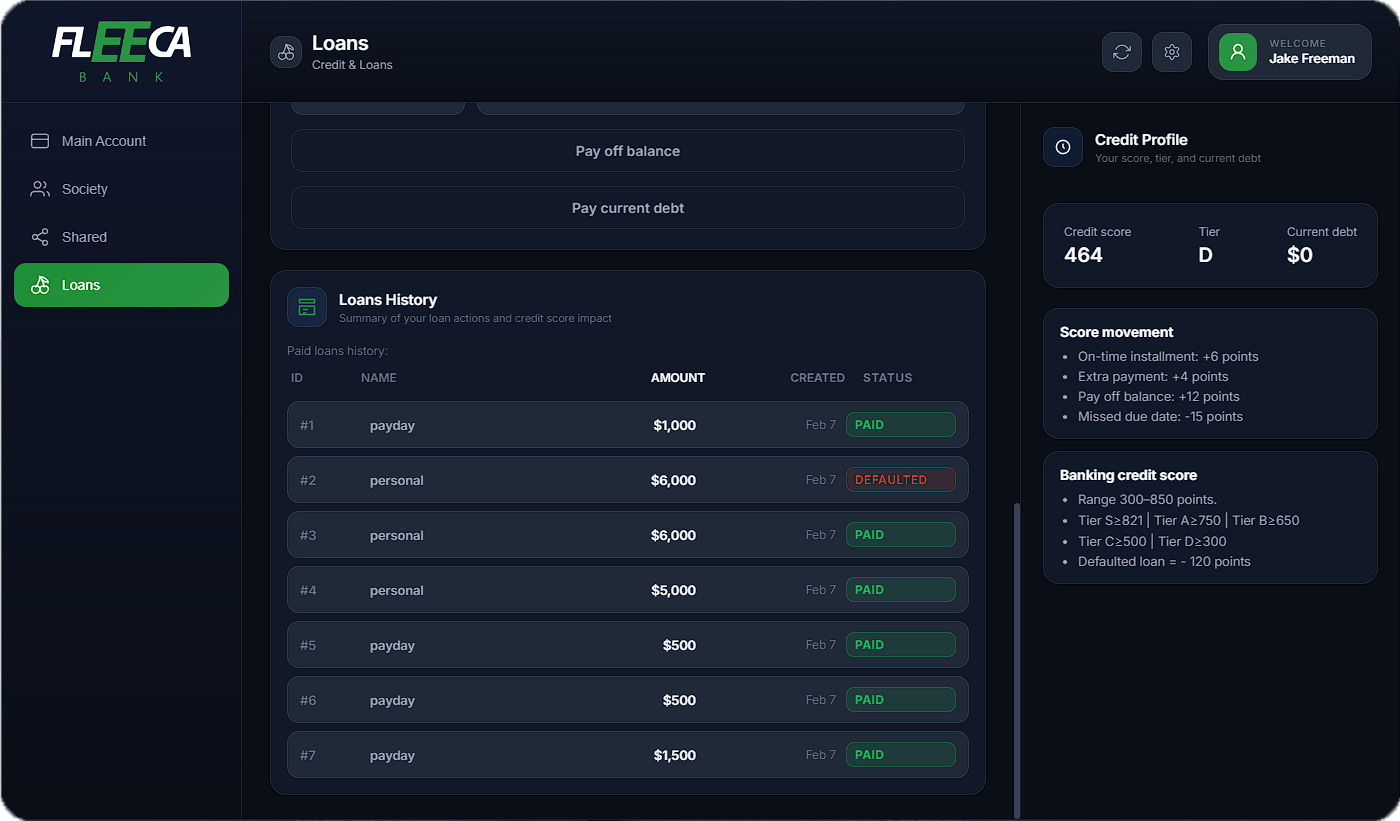
Task: Click the loans panel vertical scrollbar
Action: [x=1017, y=660]
